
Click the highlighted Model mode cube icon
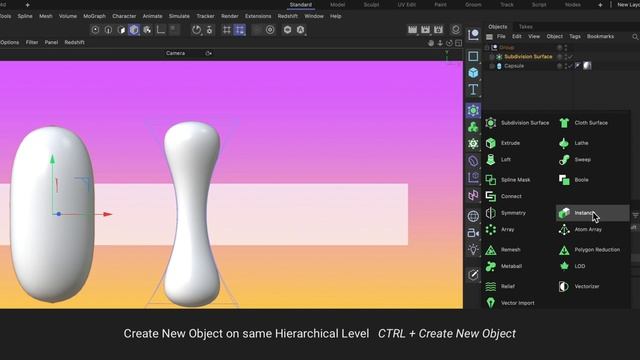point(134,30)
